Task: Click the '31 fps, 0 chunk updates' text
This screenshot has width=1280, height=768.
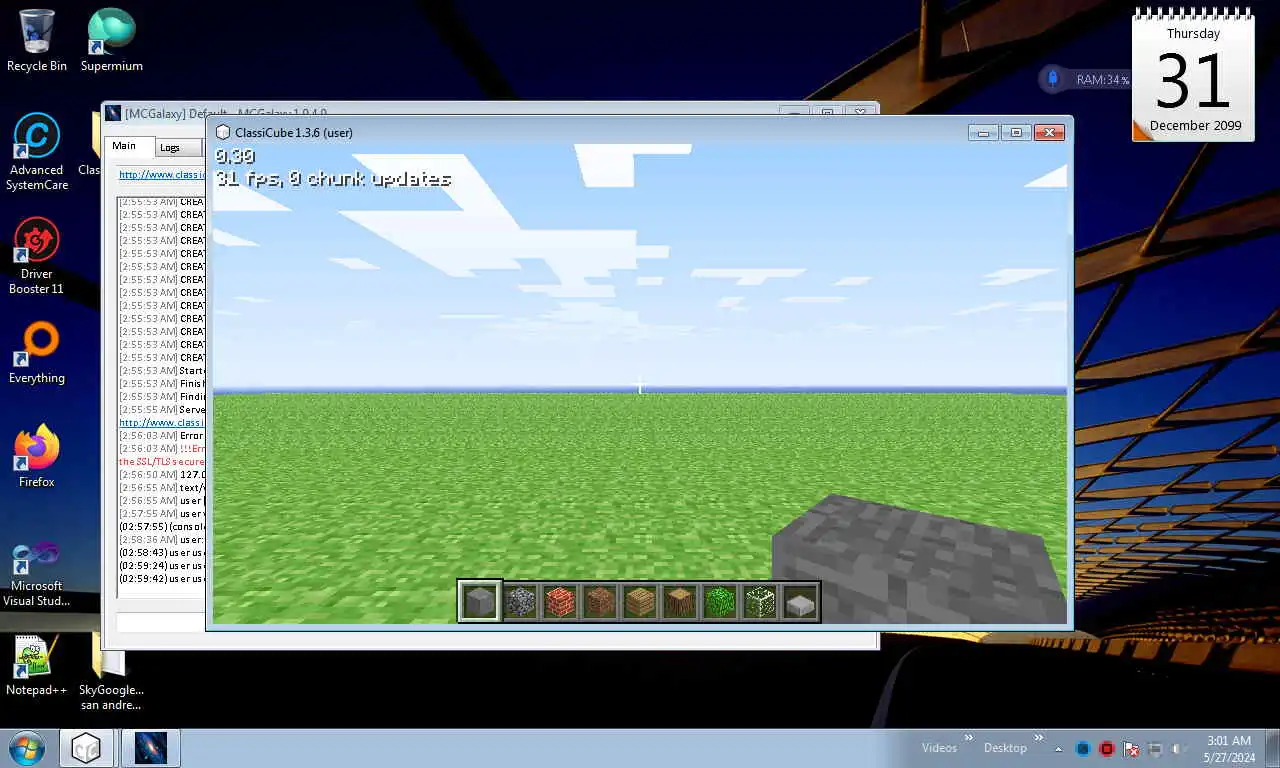Action: click(333, 179)
